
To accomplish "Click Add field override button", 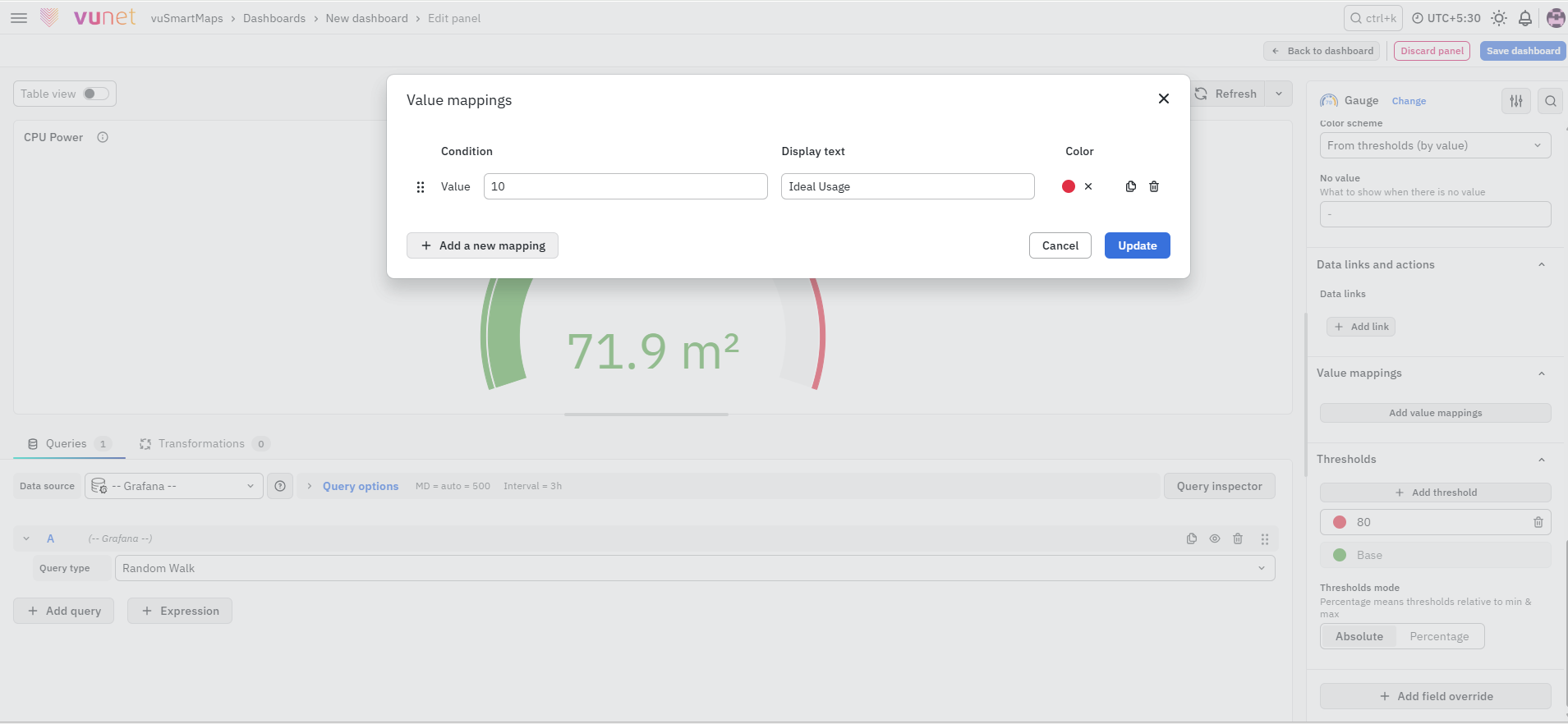I will [1435, 696].
